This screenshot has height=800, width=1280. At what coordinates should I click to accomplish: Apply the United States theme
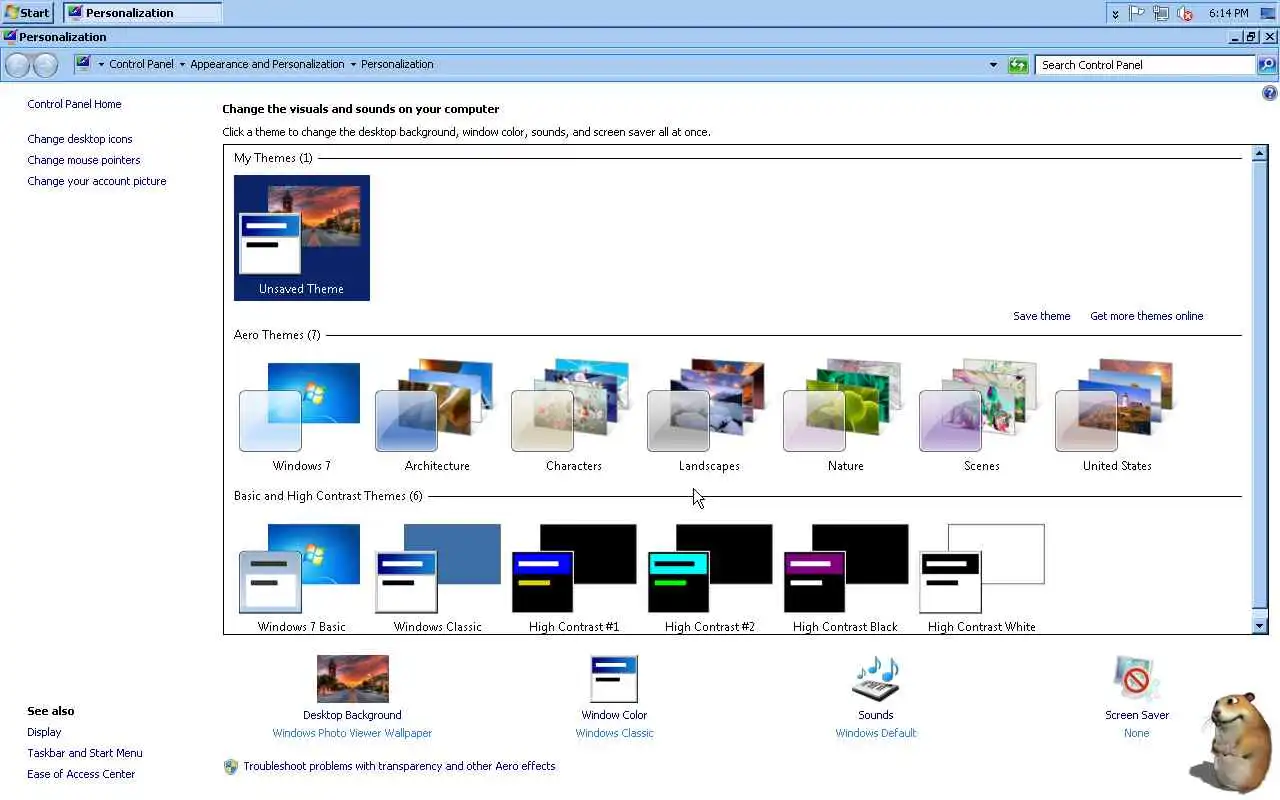(1117, 416)
